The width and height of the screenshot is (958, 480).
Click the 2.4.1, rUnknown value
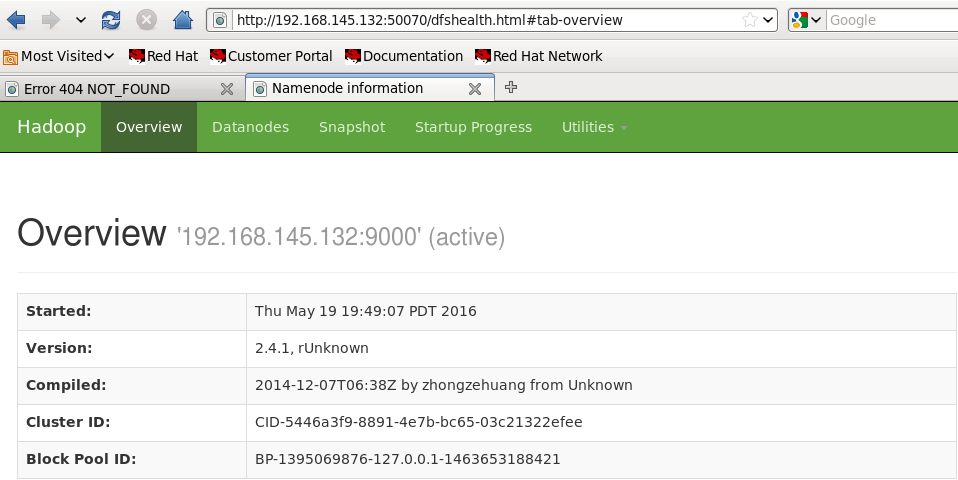(x=312, y=348)
